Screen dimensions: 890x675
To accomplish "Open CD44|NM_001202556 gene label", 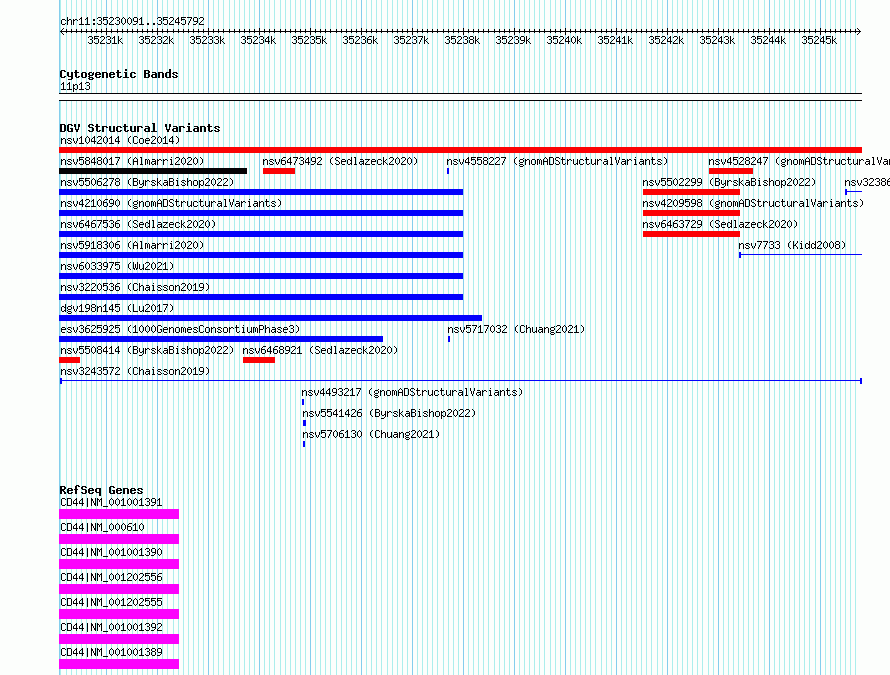I will click(x=111, y=577).
